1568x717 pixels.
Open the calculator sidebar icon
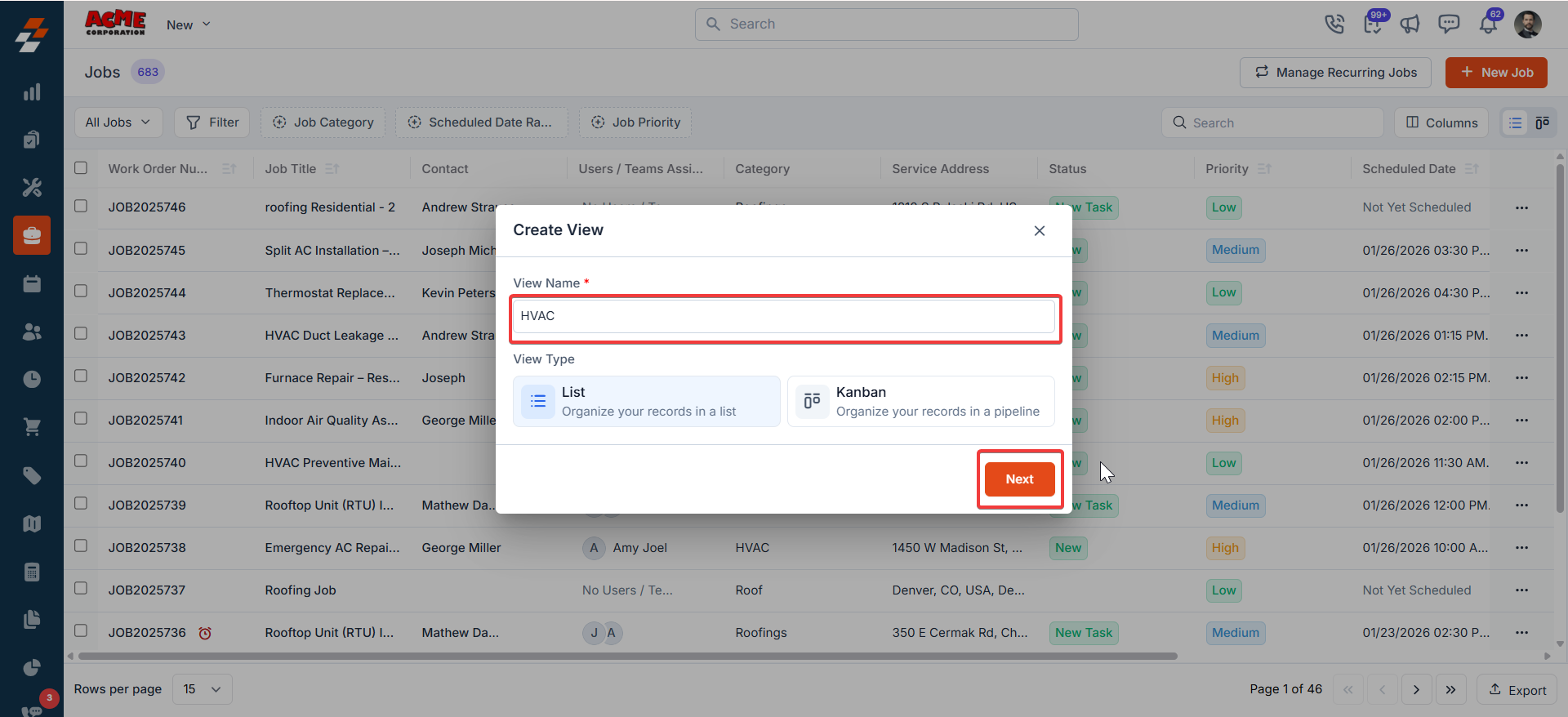tap(32, 572)
